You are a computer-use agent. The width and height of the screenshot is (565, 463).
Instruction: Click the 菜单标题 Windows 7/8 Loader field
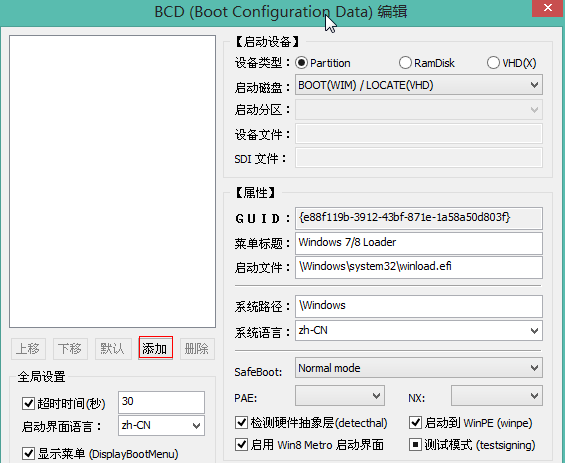(419, 243)
